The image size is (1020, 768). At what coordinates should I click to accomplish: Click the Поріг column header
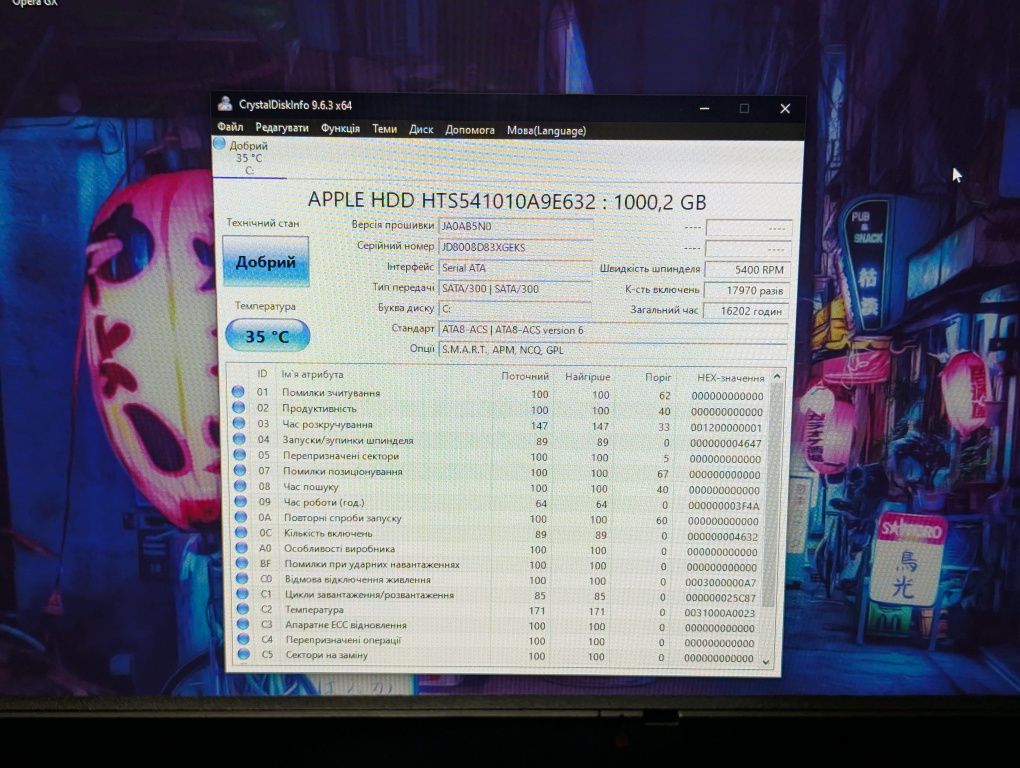point(658,377)
